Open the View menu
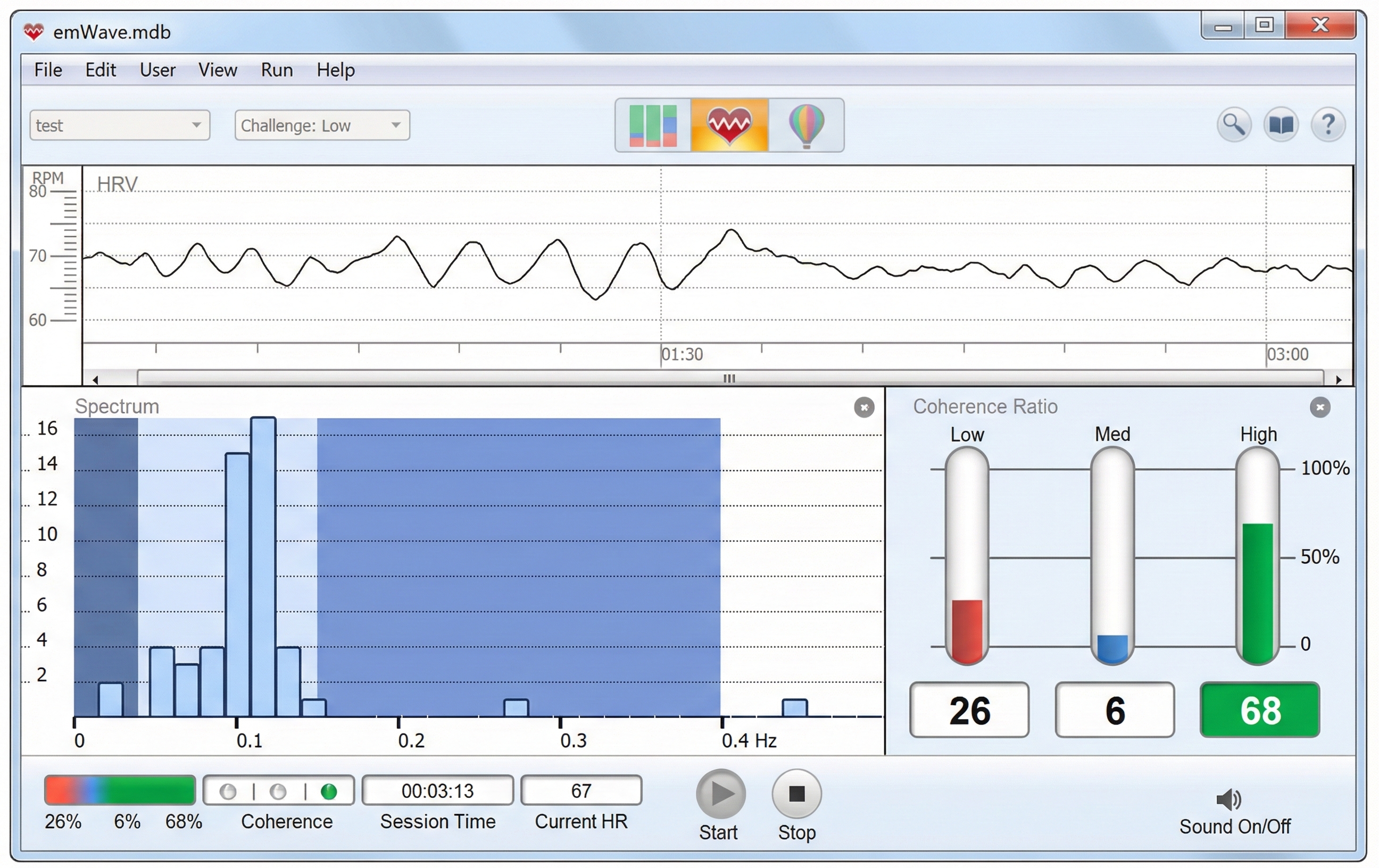The width and height of the screenshot is (1379, 868). (217, 70)
